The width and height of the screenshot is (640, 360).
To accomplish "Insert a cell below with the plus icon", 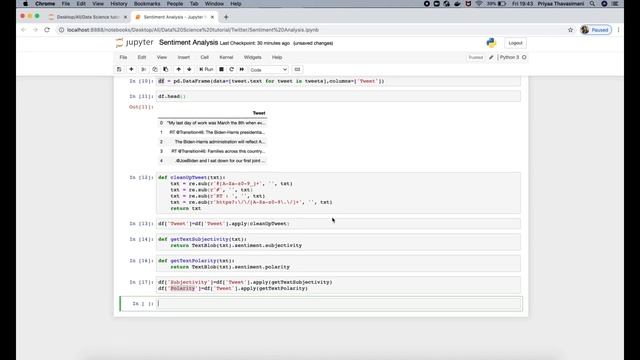I will [x=131, y=69].
